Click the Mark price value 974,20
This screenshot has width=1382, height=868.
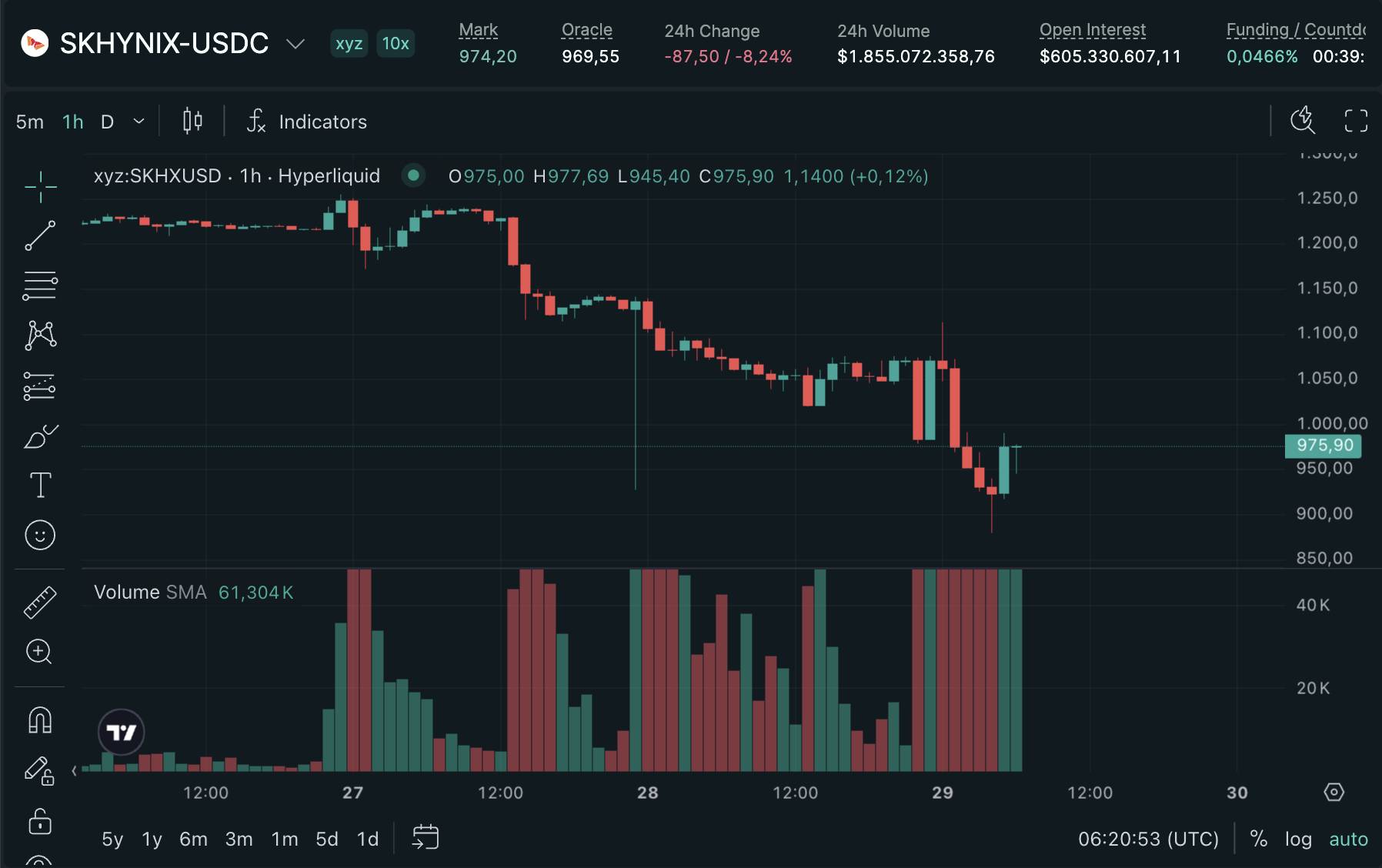click(488, 56)
